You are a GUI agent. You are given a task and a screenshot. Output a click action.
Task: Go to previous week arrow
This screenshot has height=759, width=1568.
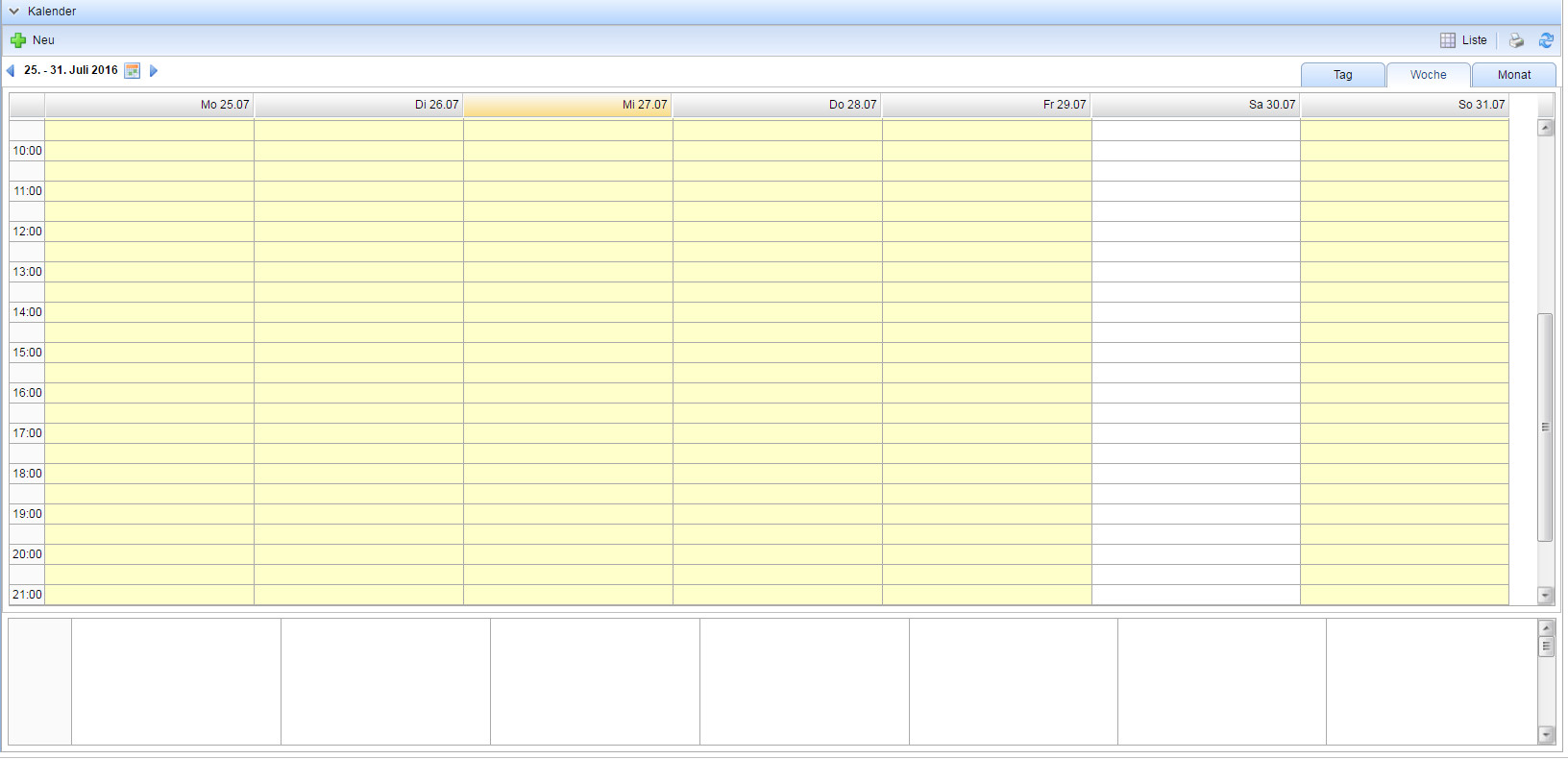(x=11, y=70)
